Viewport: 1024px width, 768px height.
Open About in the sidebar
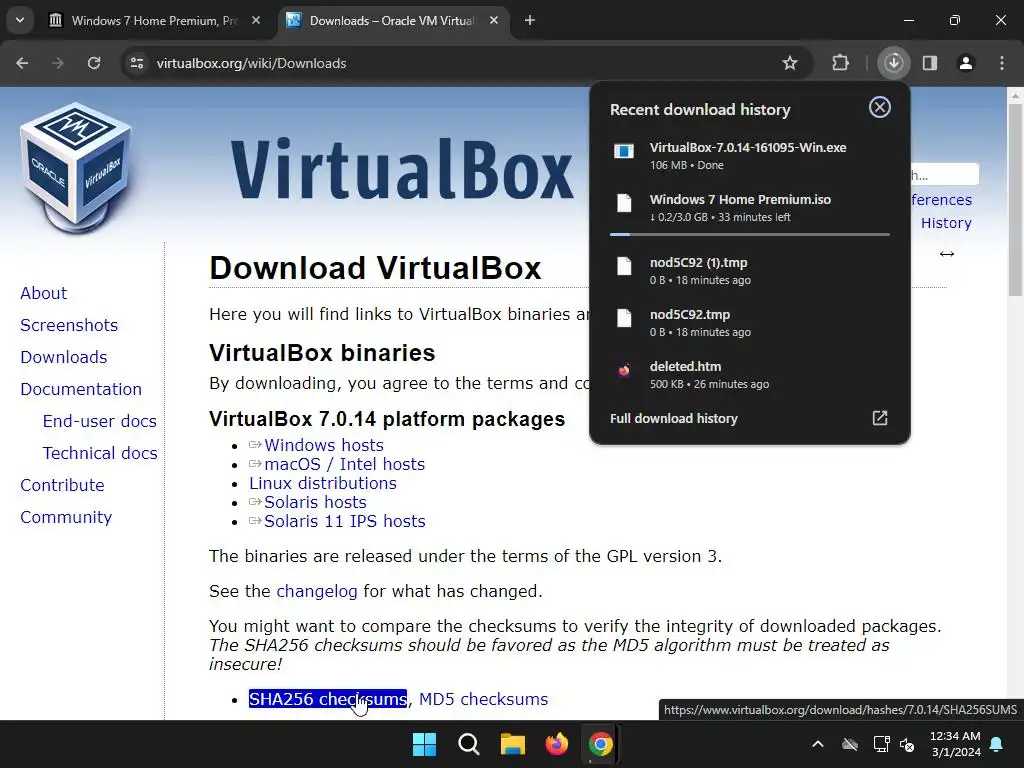(x=44, y=293)
